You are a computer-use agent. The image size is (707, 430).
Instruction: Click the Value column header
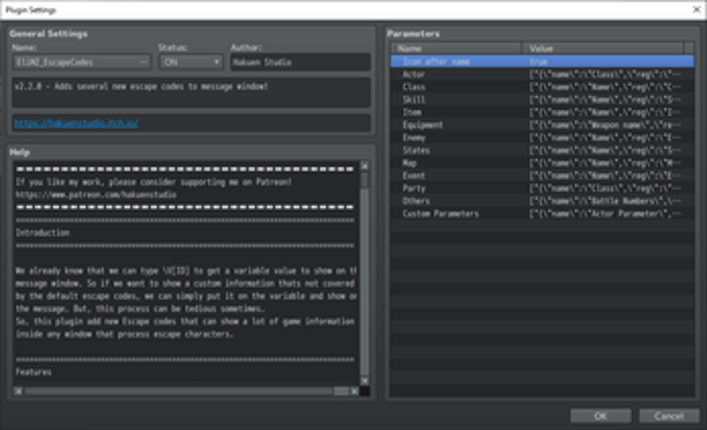(603, 48)
